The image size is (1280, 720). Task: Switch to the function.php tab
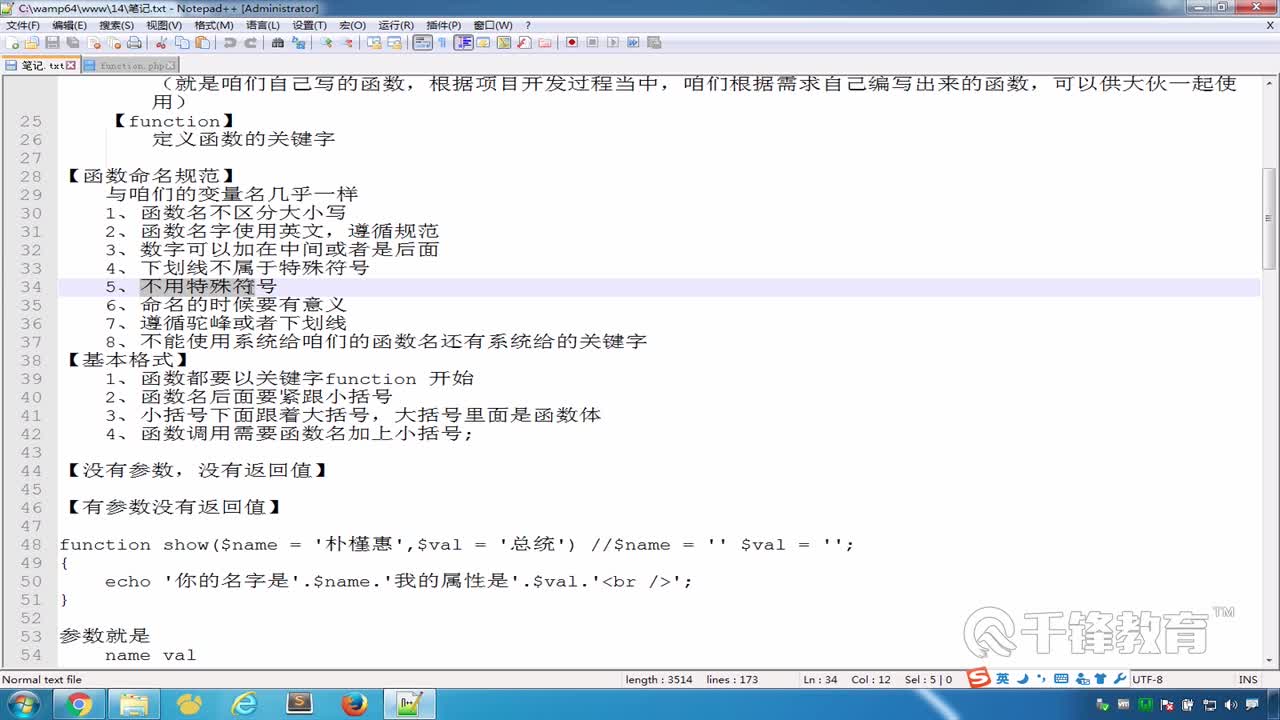pyautogui.click(x=128, y=64)
